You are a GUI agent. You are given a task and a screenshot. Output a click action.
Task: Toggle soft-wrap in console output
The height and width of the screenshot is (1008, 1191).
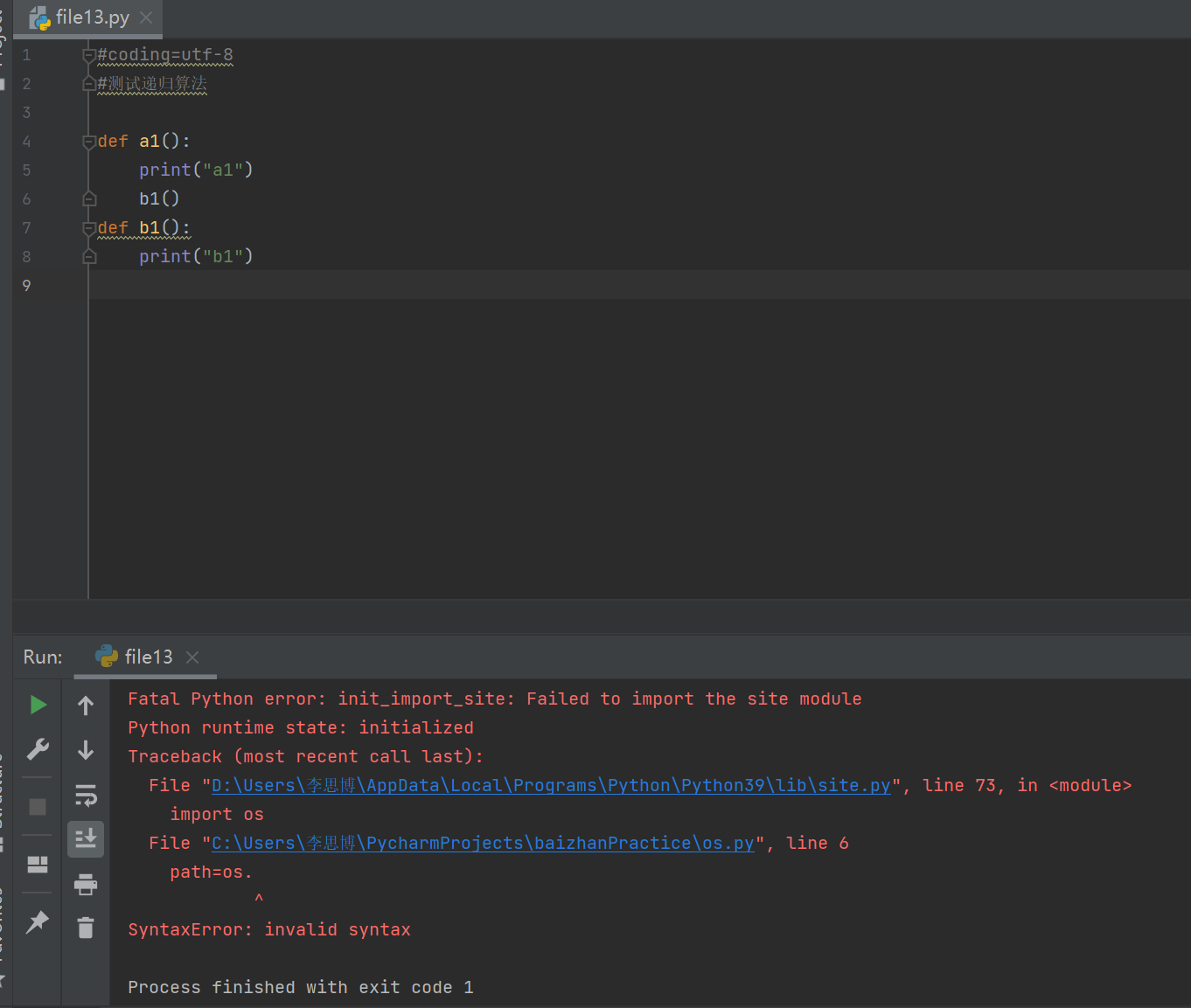tap(86, 796)
